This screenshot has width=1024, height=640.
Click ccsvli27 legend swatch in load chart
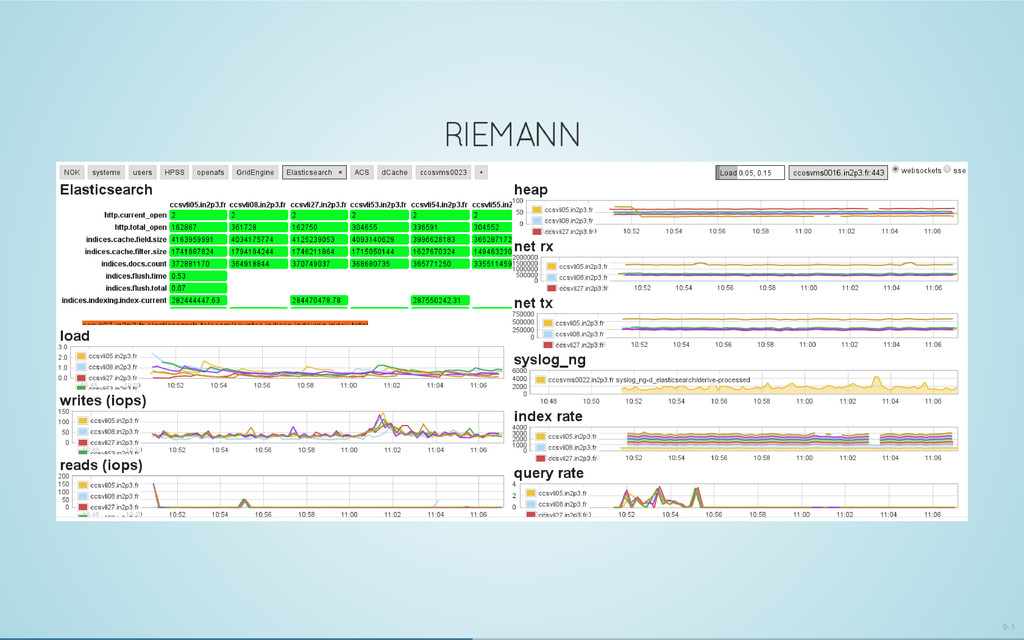point(81,378)
